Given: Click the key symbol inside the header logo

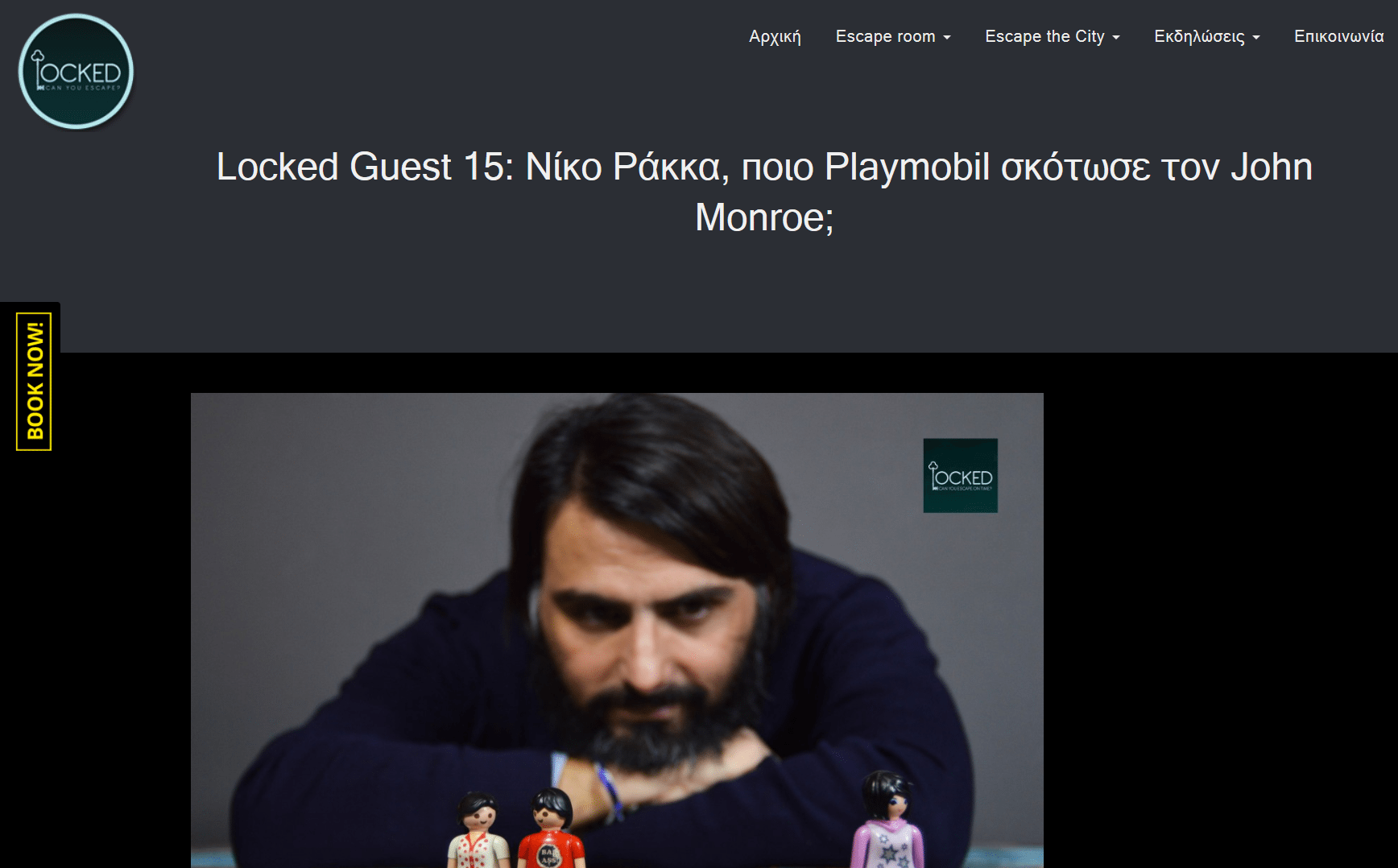Looking at the screenshot, I should pyautogui.click(x=38, y=70).
